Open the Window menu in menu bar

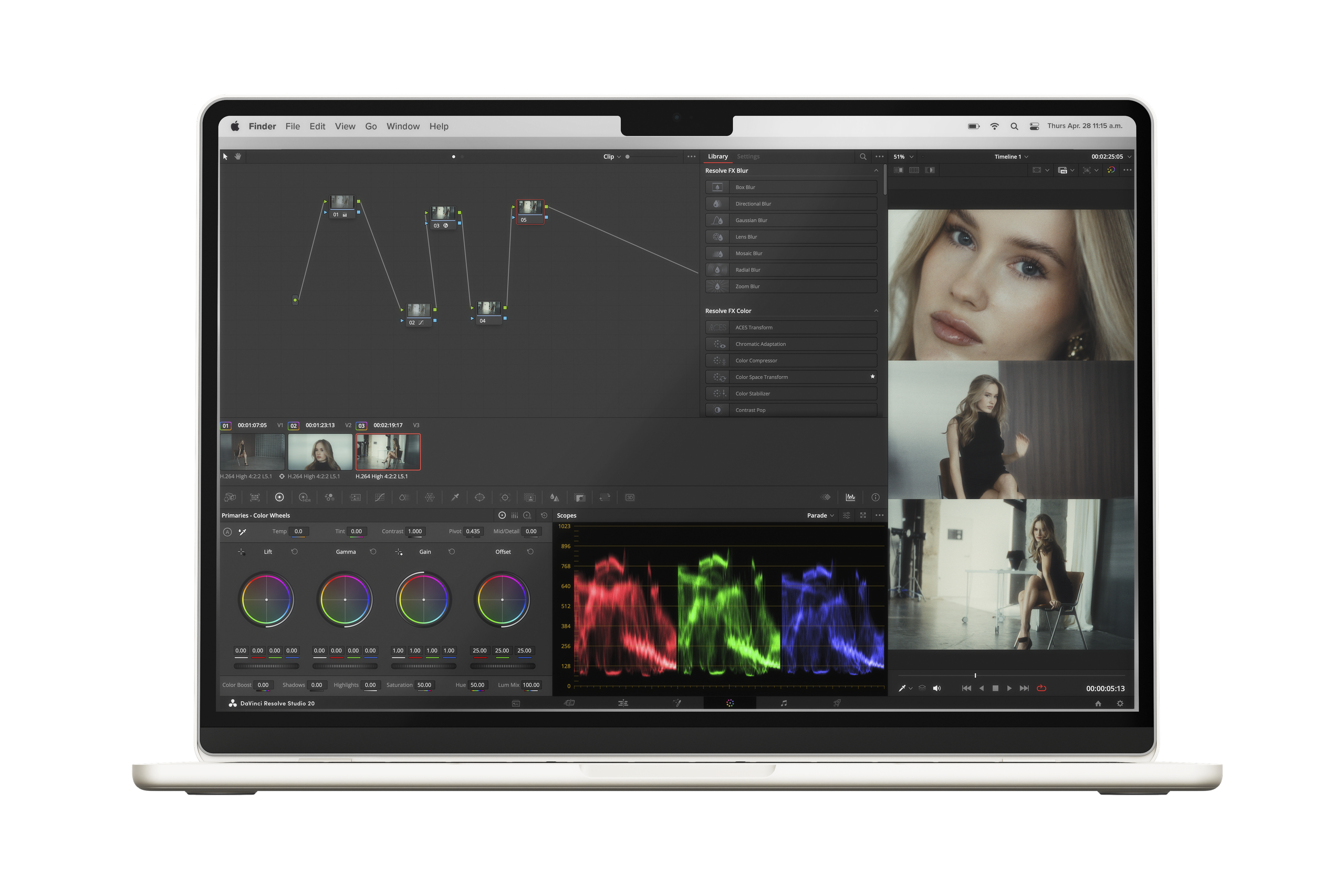click(403, 126)
